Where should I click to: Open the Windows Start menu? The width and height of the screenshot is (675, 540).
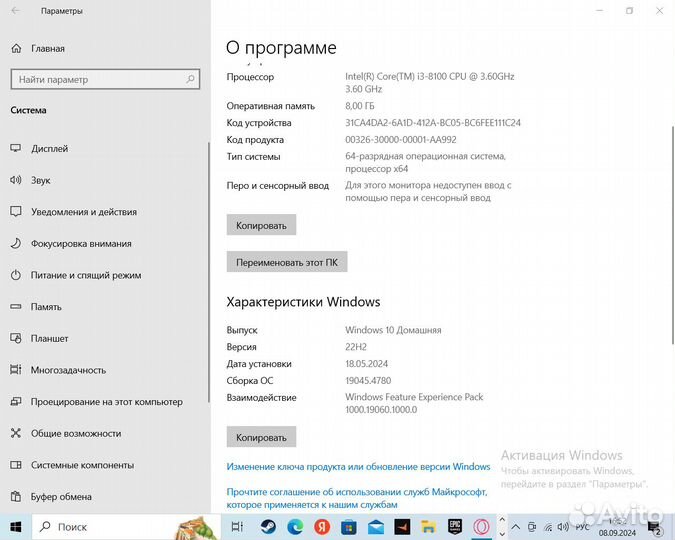(x=16, y=527)
